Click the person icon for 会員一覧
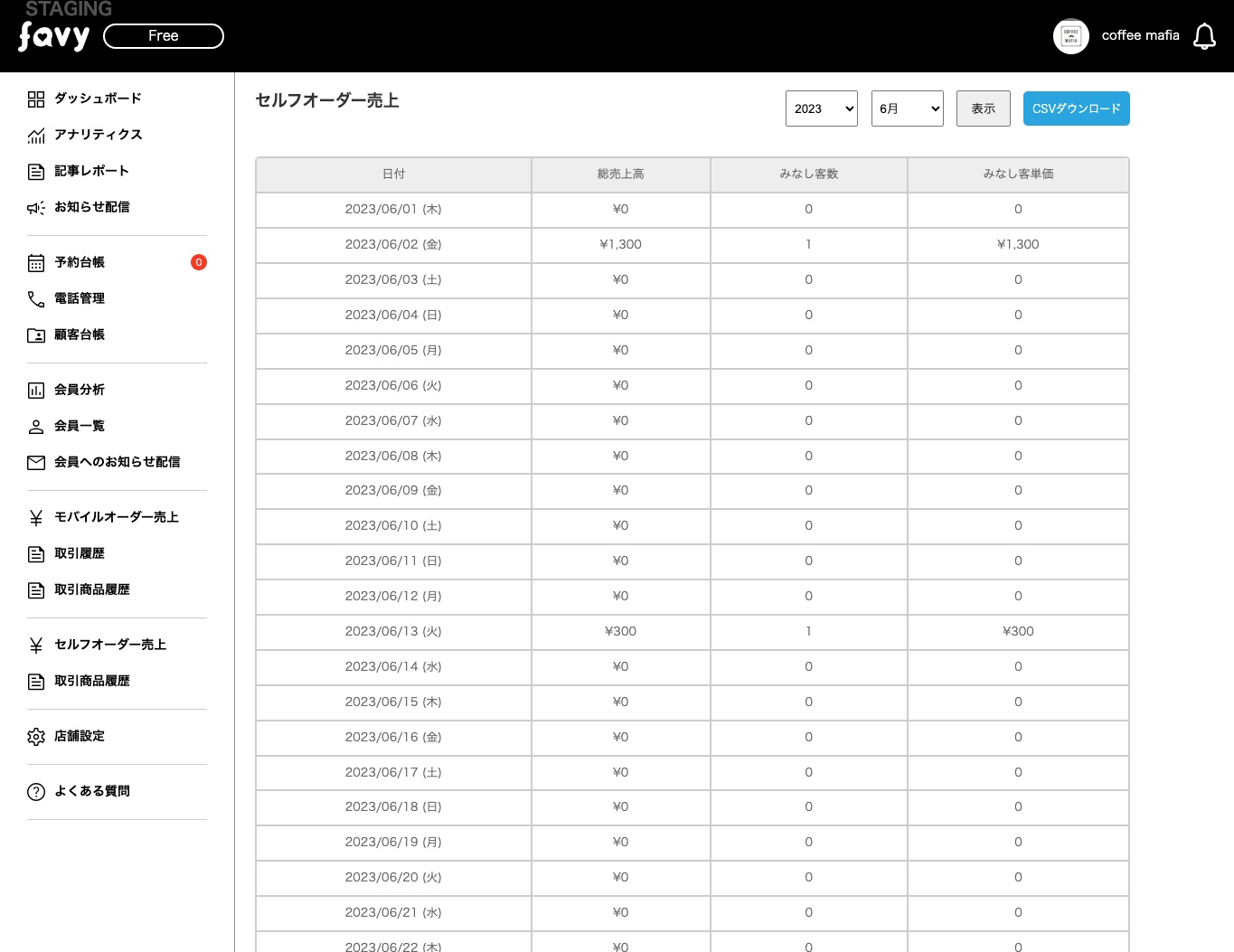Screen dimensions: 1234x952 [x=36, y=427]
